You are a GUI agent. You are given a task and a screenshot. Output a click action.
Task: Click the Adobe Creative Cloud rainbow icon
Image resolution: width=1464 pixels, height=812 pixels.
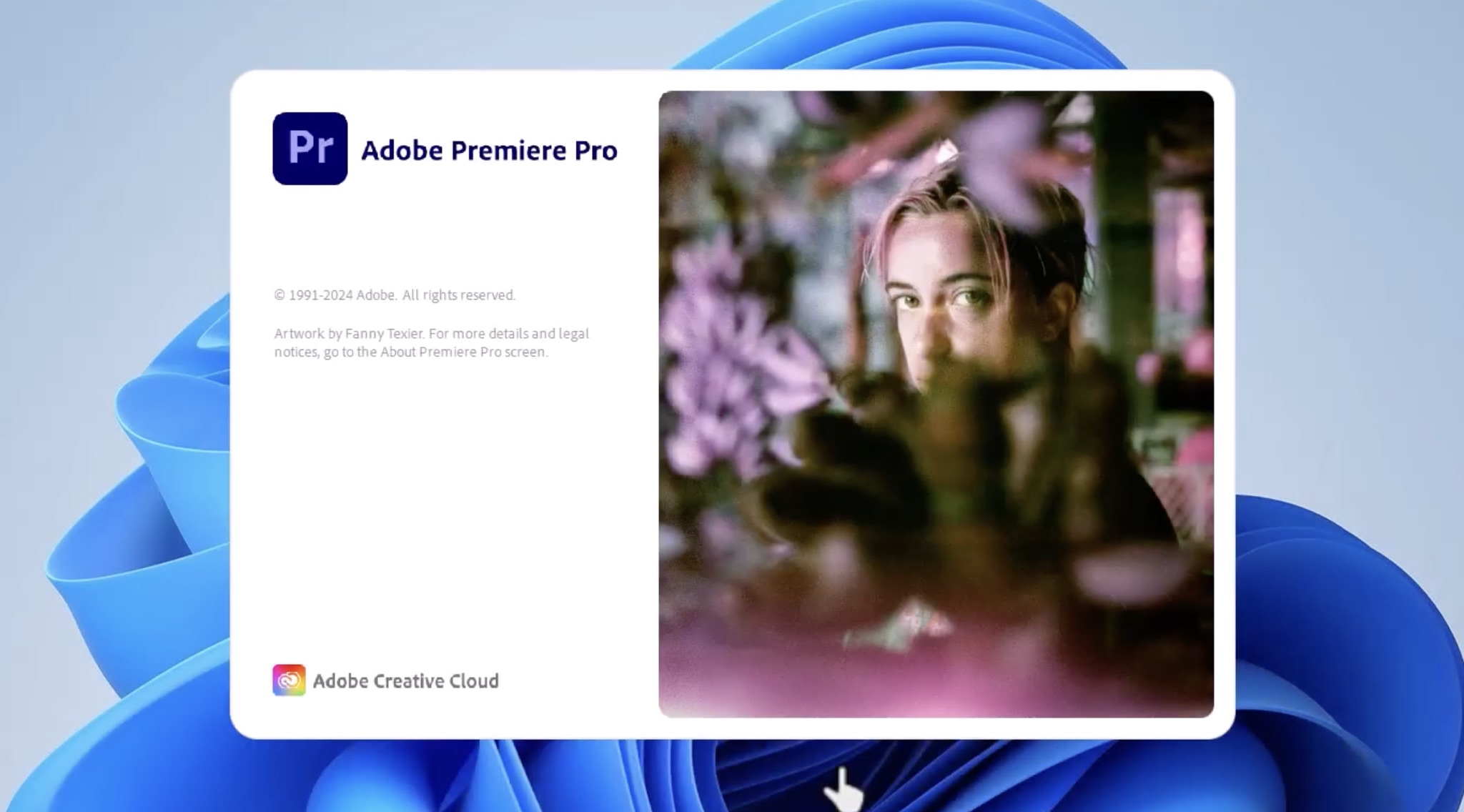[289, 680]
